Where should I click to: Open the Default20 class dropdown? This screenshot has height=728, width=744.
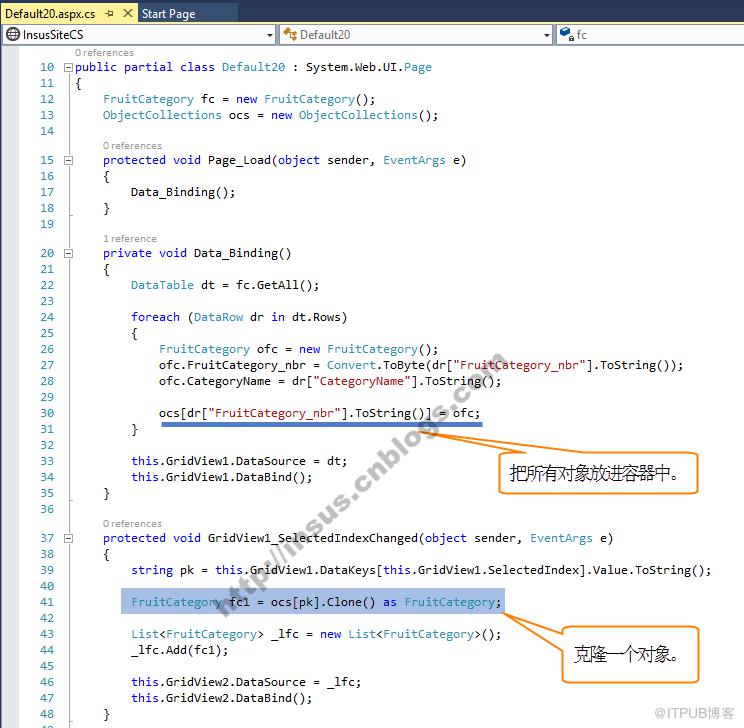[x=547, y=35]
